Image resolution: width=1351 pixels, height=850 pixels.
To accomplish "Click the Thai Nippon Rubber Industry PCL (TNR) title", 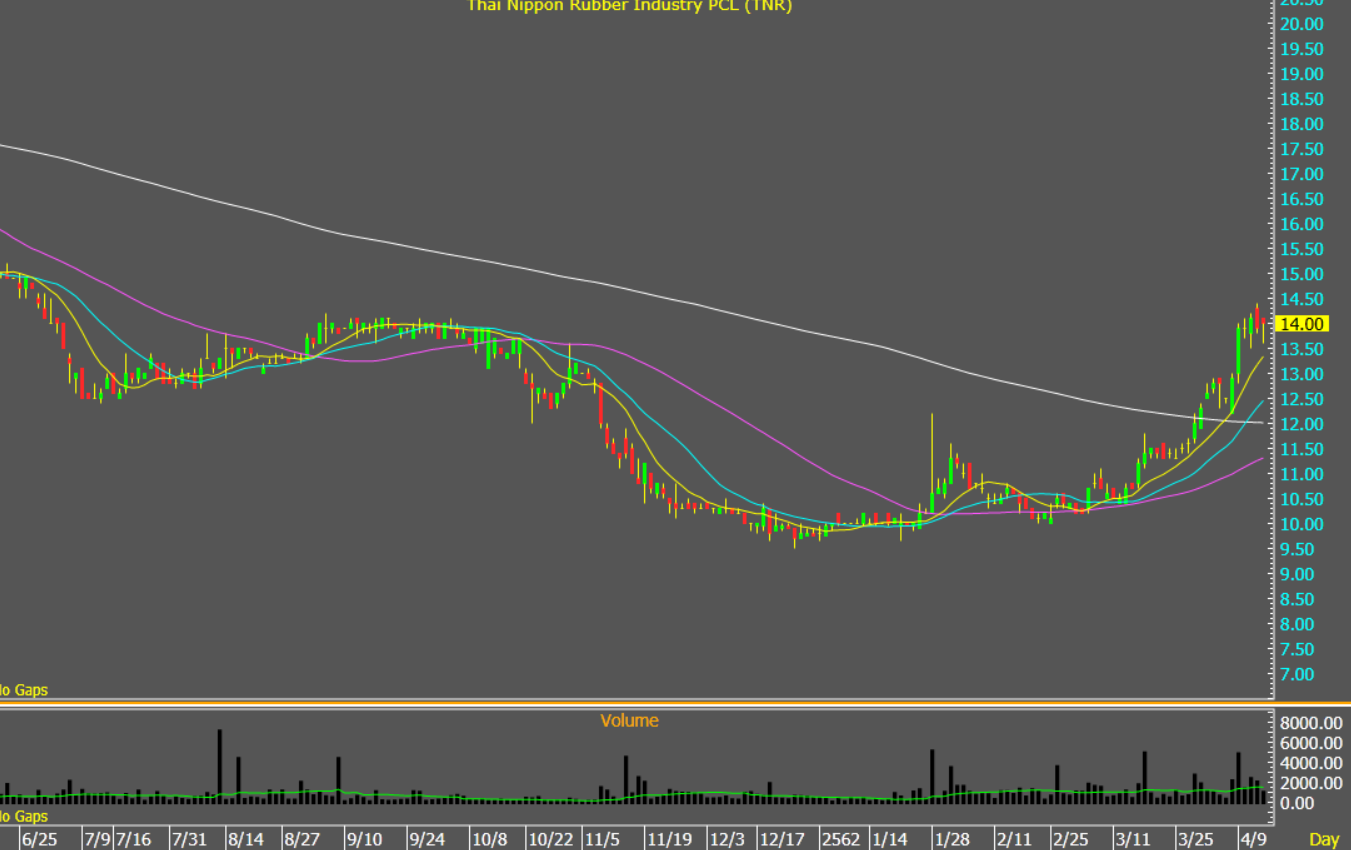I will [x=630, y=5].
